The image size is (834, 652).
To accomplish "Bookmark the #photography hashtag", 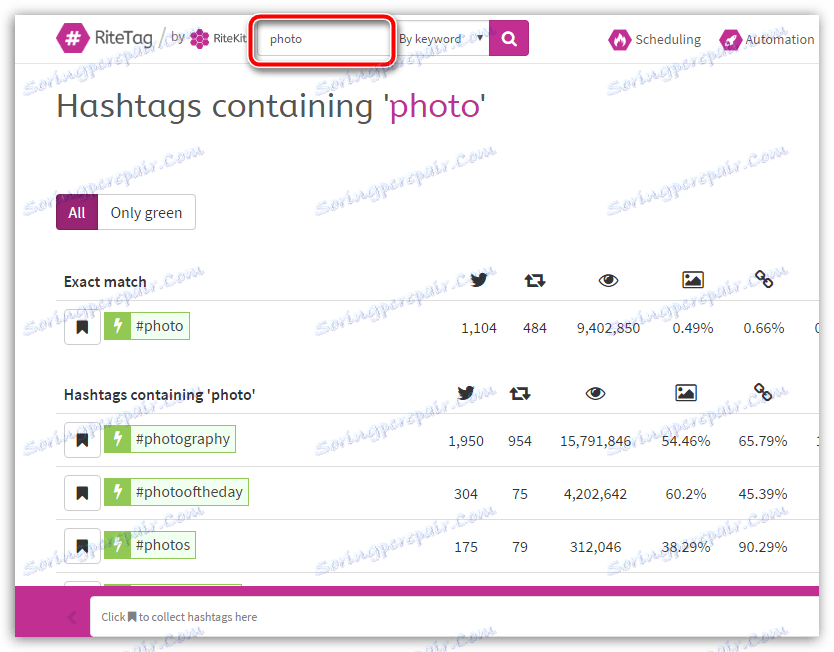I will 82,440.
